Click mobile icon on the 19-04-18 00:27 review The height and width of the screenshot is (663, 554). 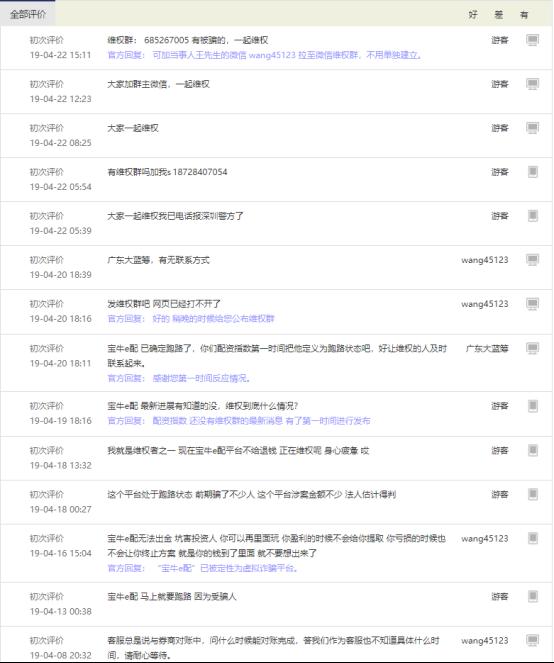click(533, 494)
